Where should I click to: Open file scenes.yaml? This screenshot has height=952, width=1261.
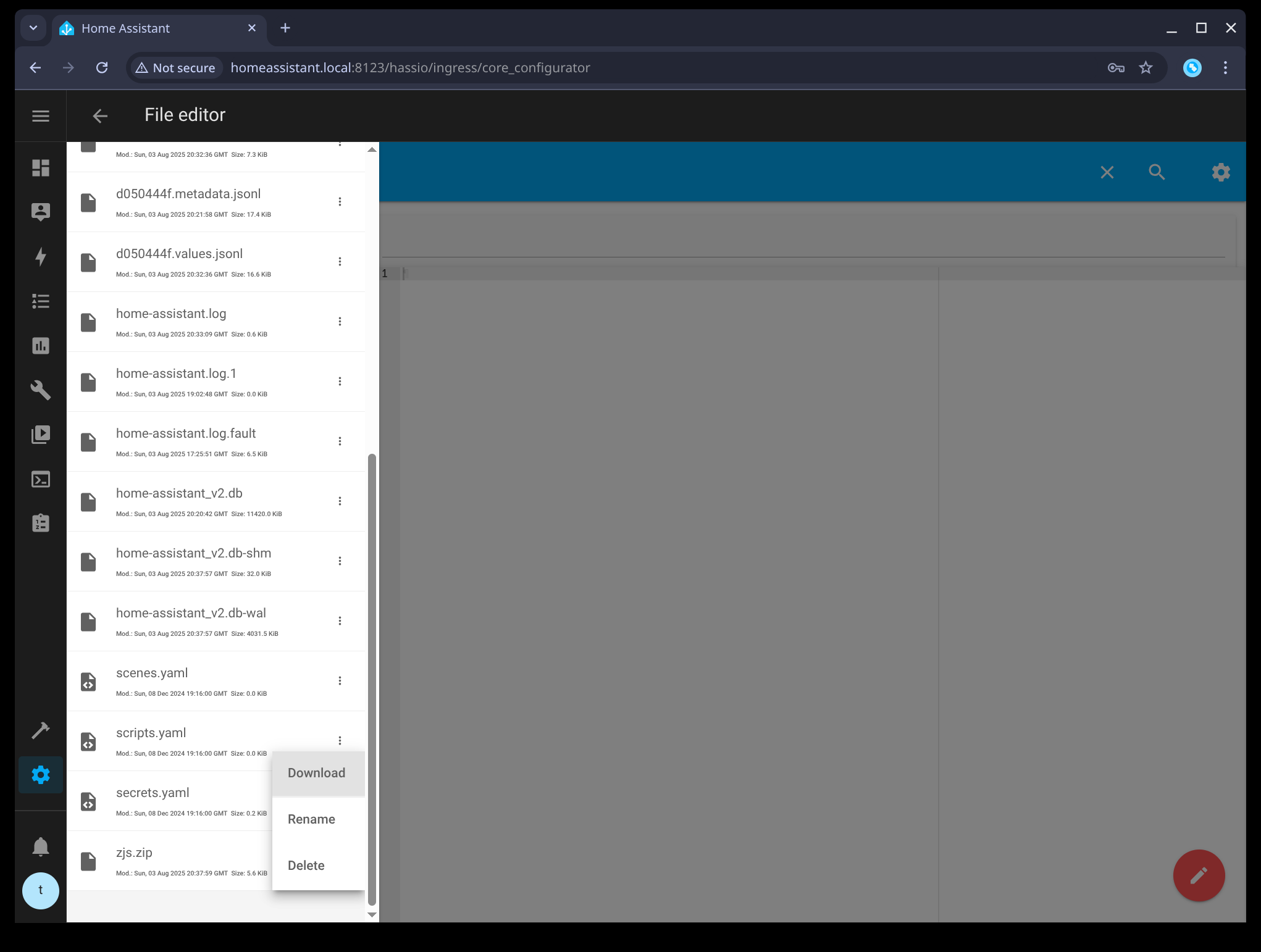(x=216, y=681)
